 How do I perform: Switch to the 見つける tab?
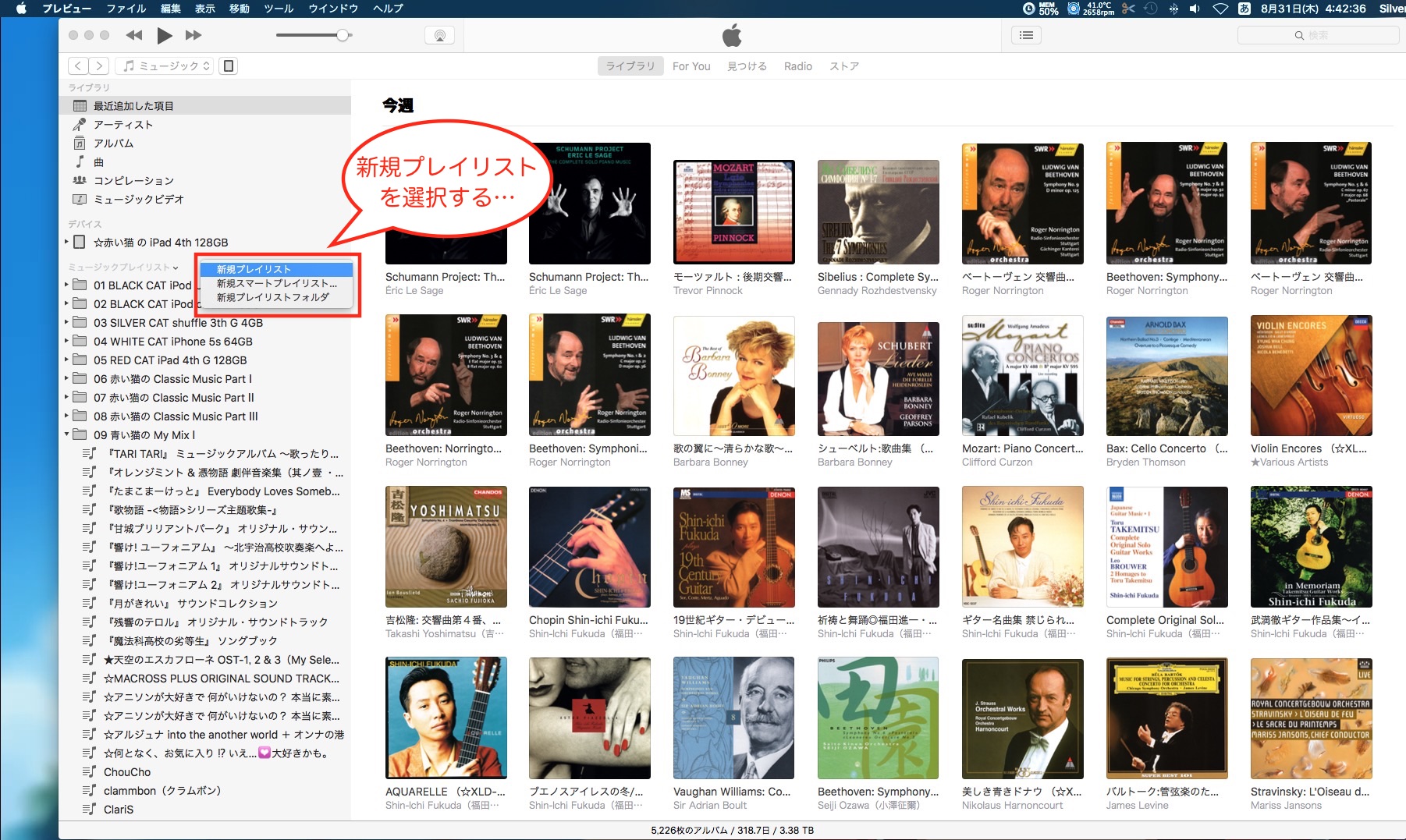coord(747,66)
